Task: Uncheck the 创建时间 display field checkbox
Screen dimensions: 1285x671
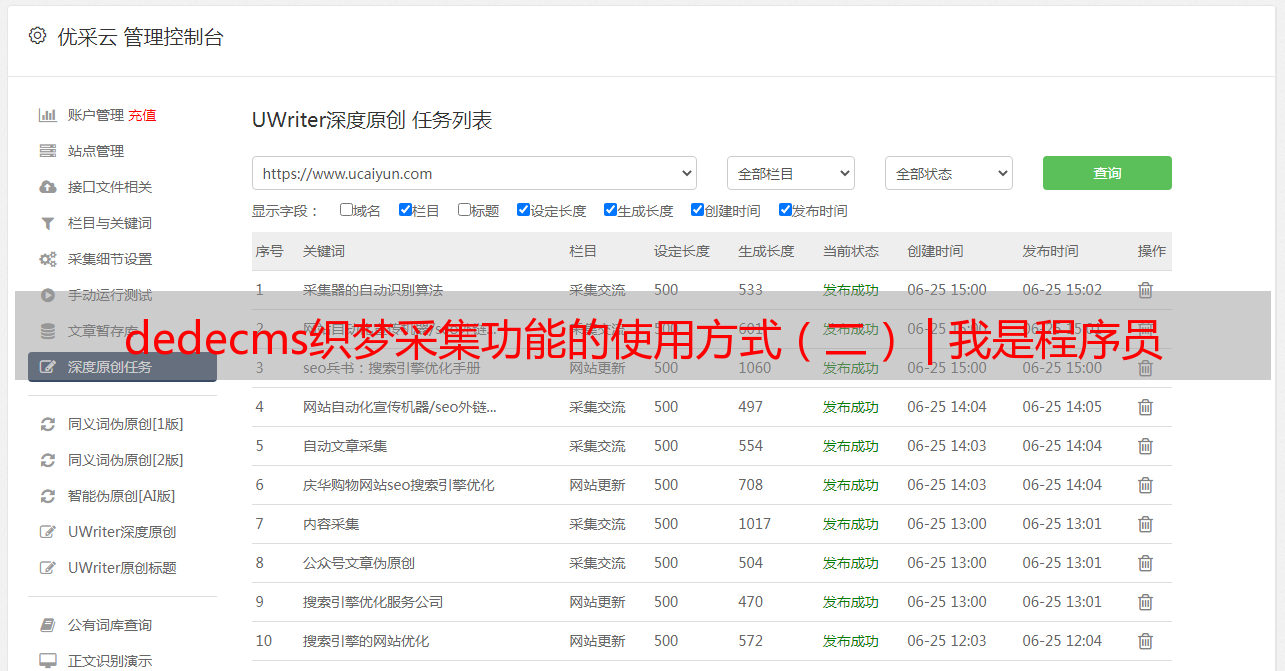Action: [697, 210]
